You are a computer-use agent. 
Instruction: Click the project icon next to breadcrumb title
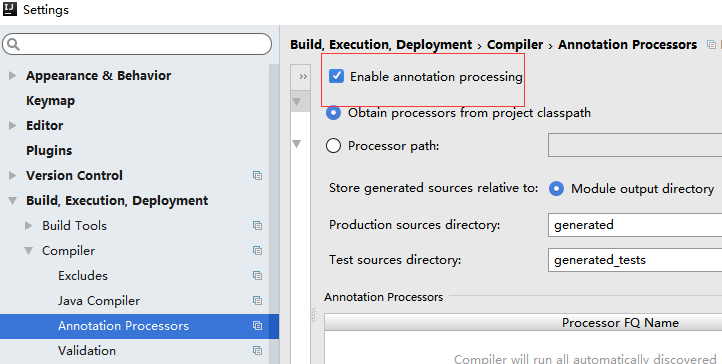pos(711,45)
